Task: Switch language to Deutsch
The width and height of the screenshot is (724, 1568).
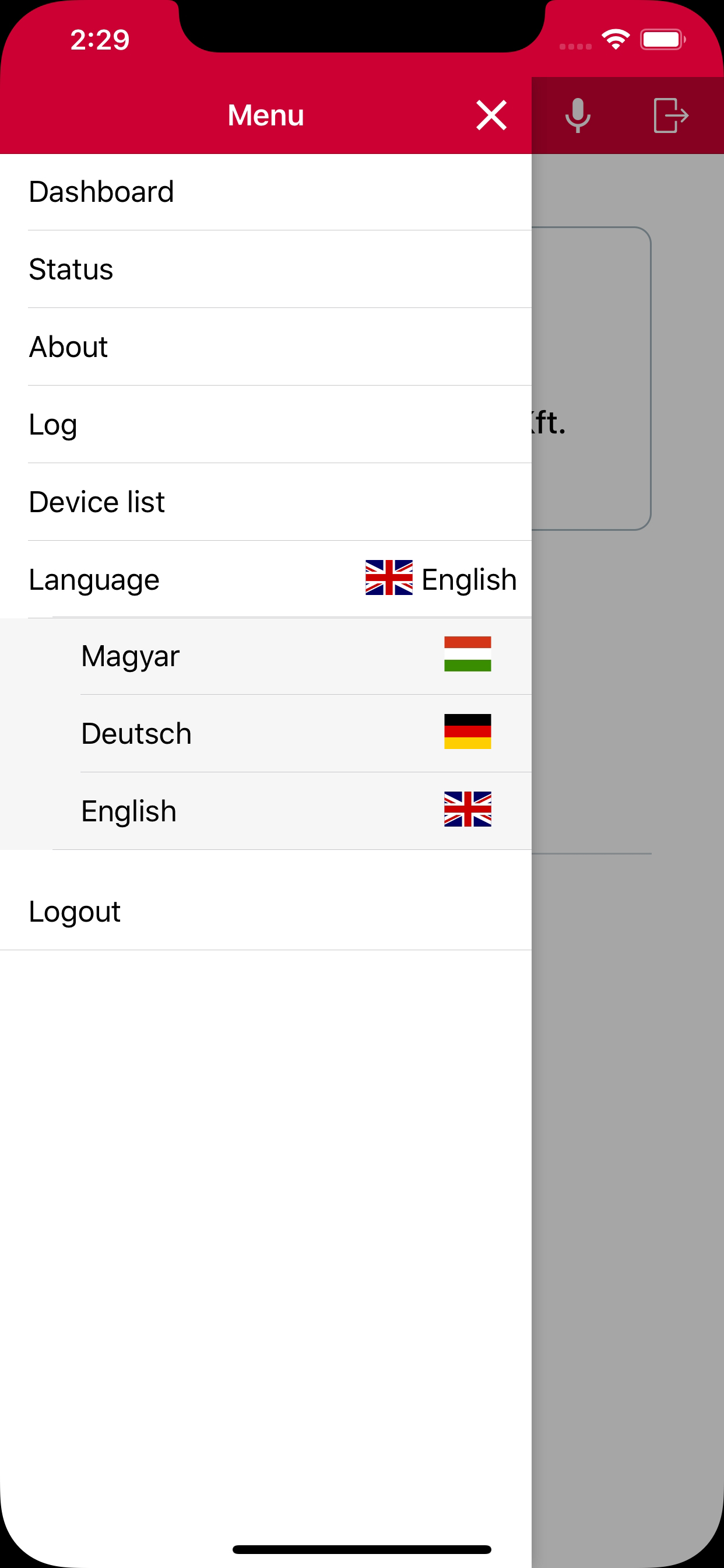Action: pos(266,733)
